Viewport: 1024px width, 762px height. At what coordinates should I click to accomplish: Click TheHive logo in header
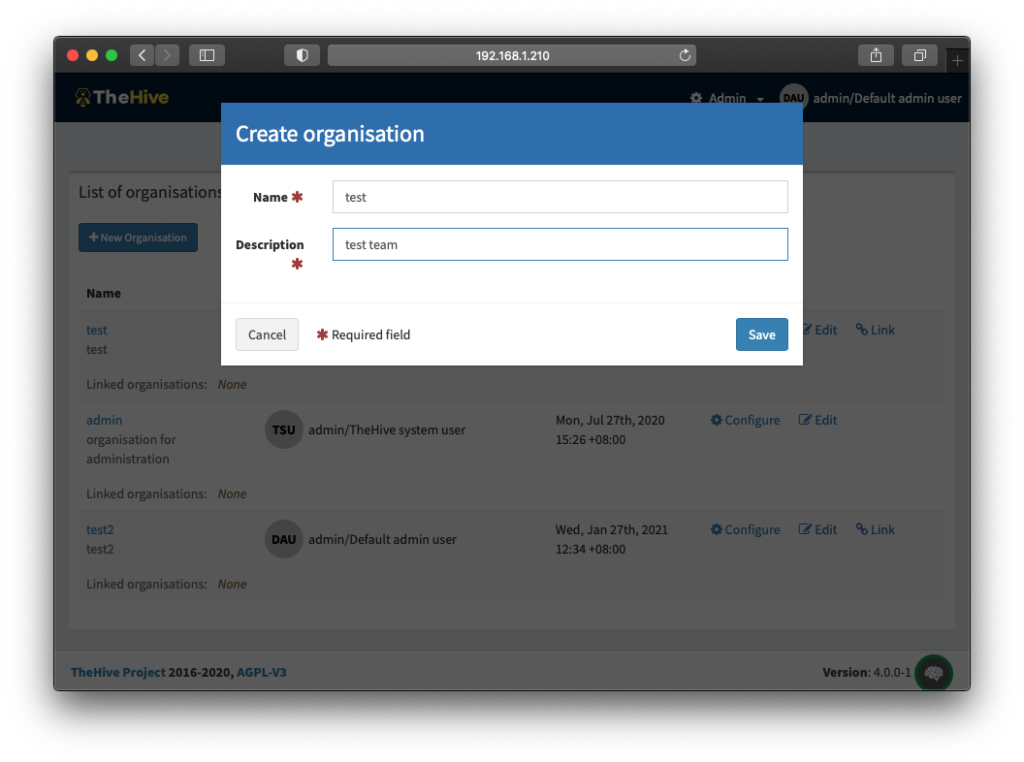coord(122,97)
